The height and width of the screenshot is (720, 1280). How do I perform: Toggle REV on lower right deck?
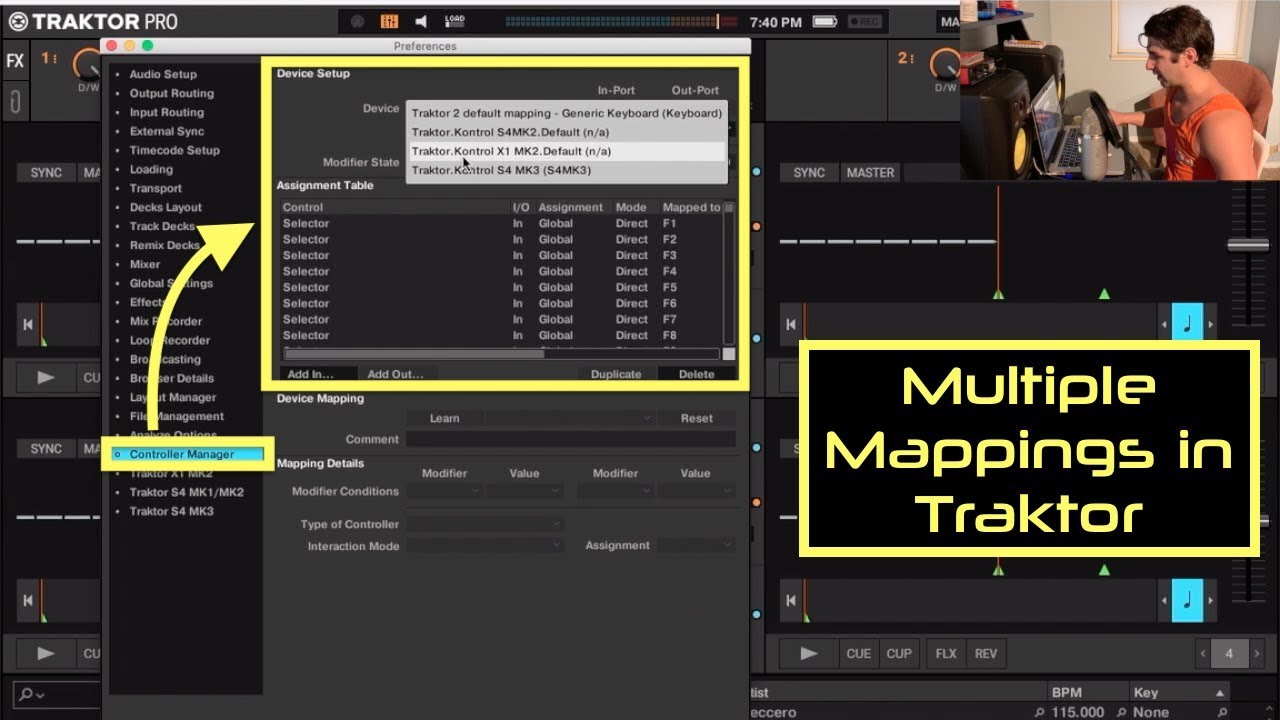(986, 654)
